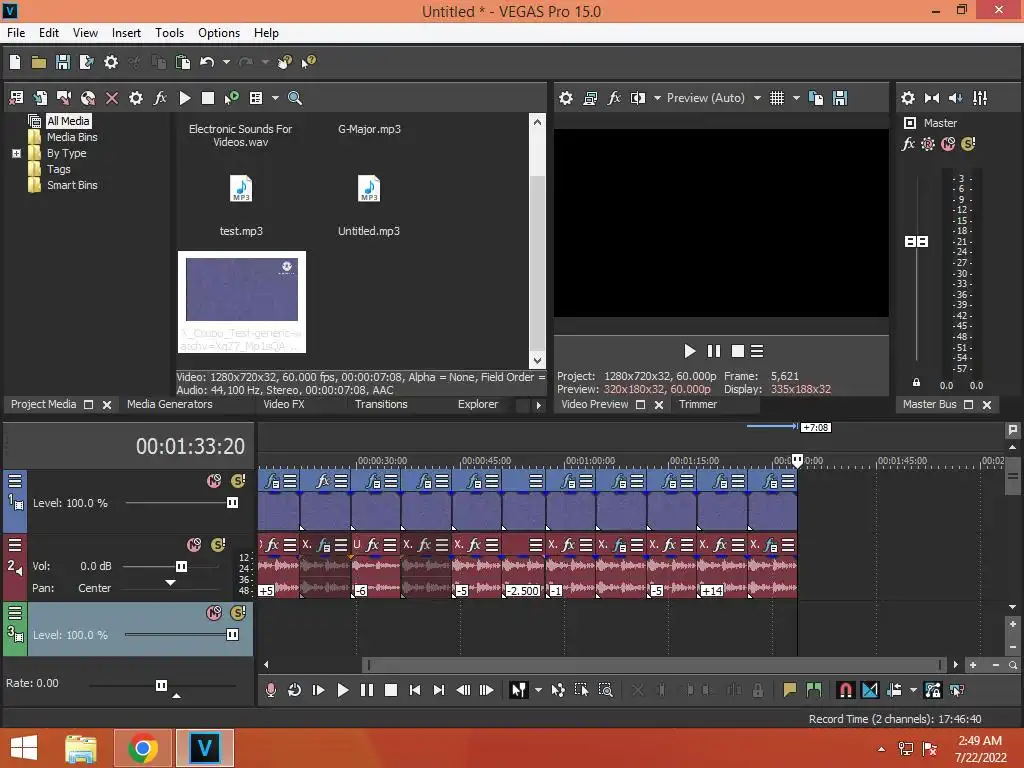The height and width of the screenshot is (768, 1024).
Task: Open the split-screen view dropdown arrow
Action: 657,98
